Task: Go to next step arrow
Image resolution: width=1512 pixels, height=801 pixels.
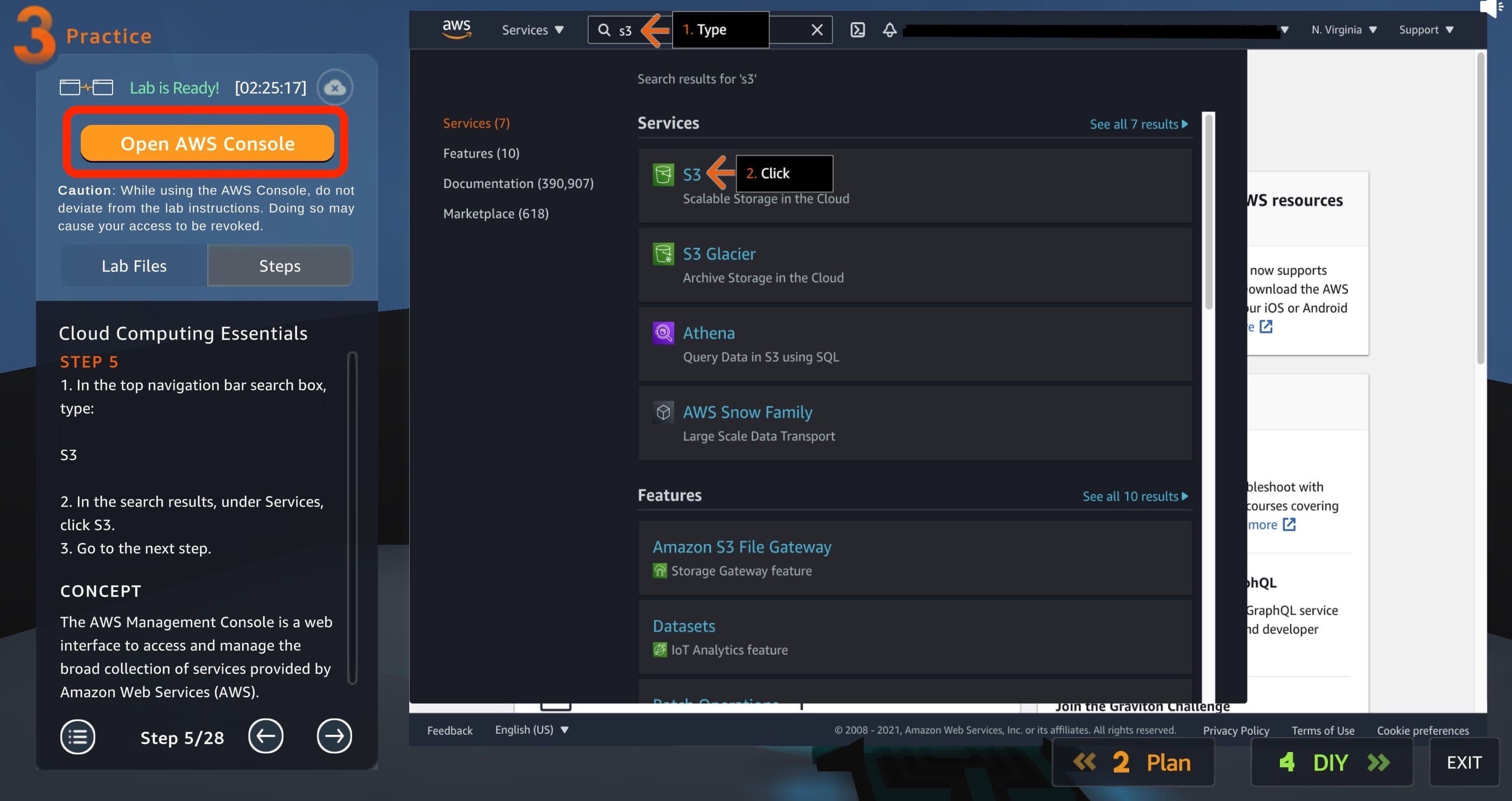Action: (334, 736)
